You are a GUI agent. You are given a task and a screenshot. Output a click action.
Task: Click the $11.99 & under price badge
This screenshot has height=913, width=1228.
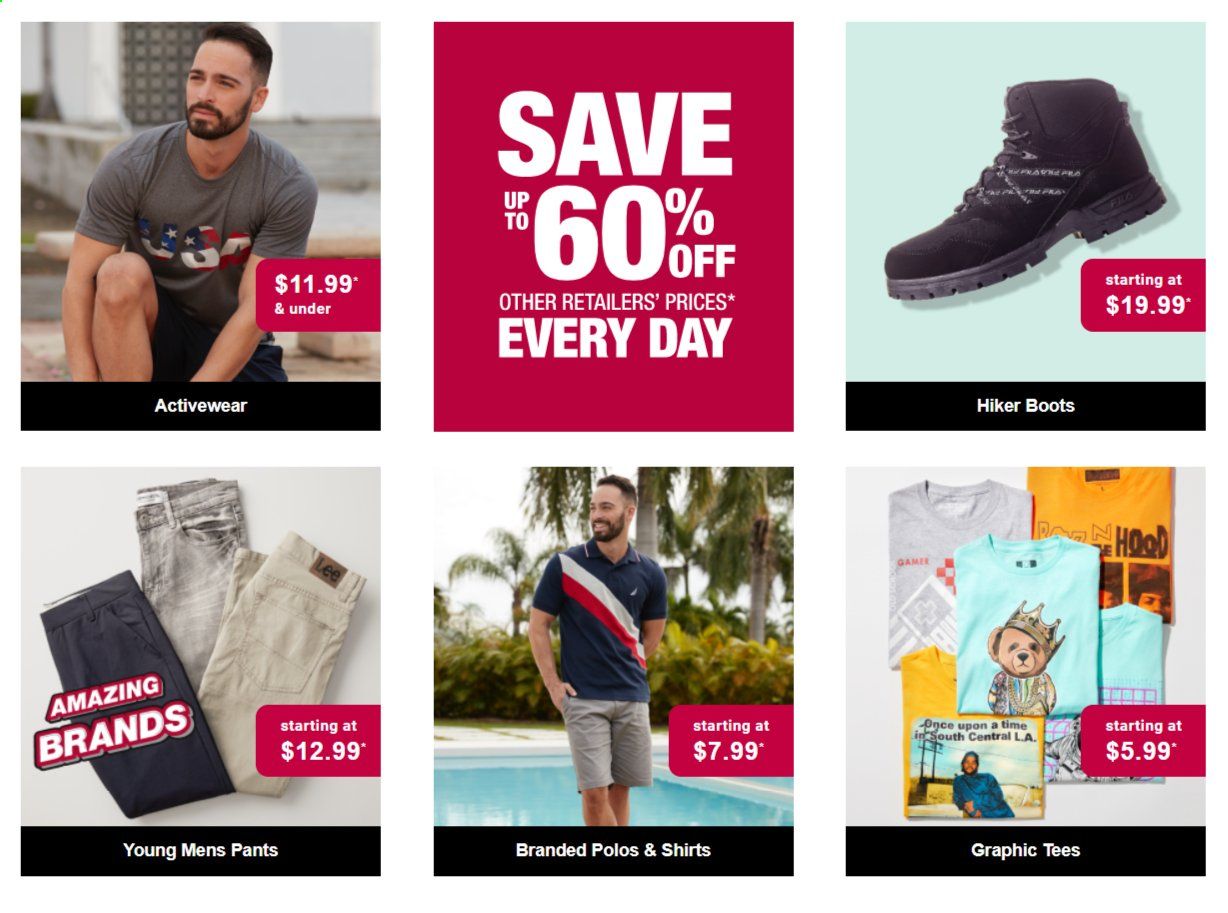point(318,295)
